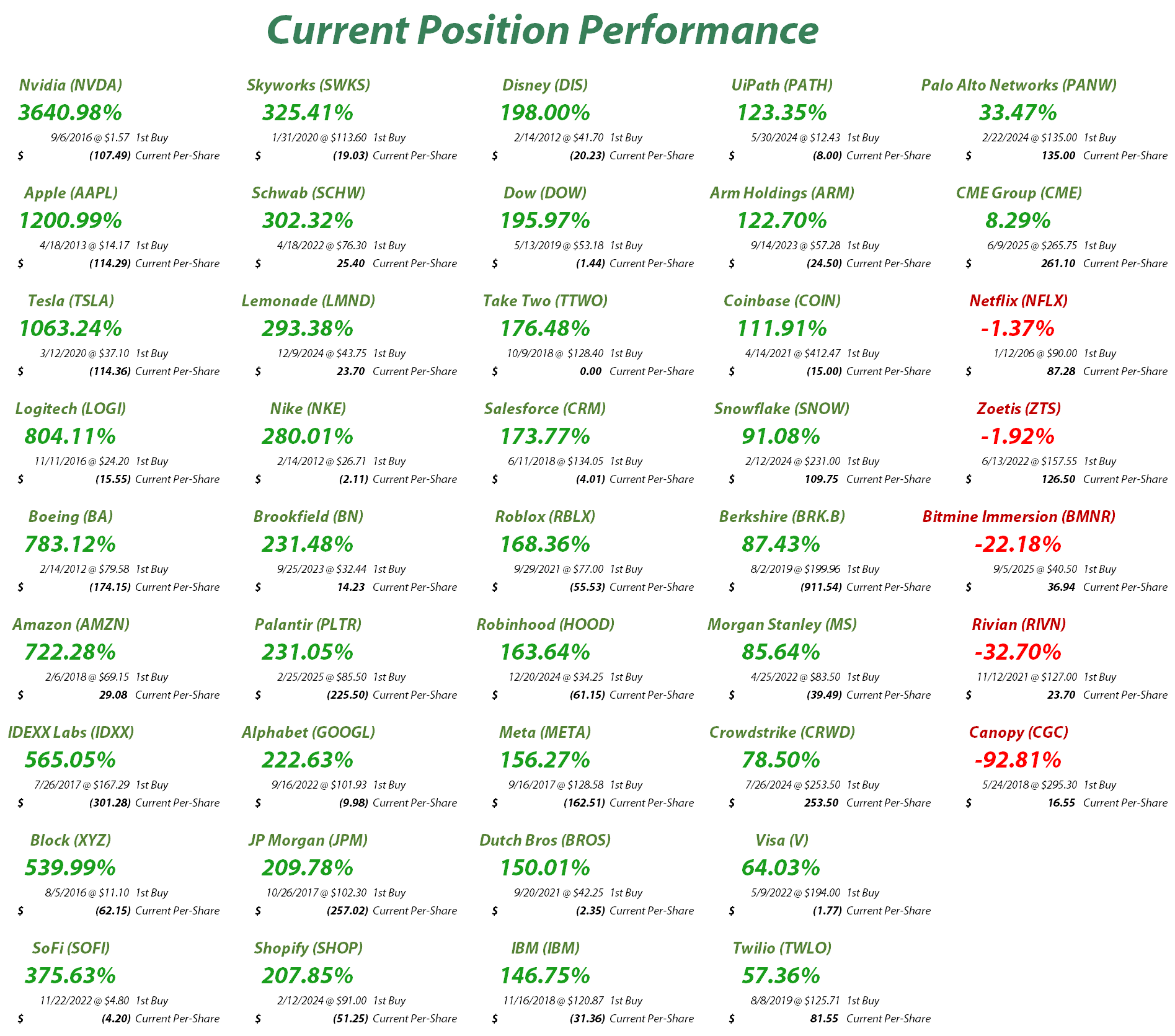Open the Bitmine Immersion (BMNR) heading
The height and width of the screenshot is (1036, 1175).
[1019, 516]
